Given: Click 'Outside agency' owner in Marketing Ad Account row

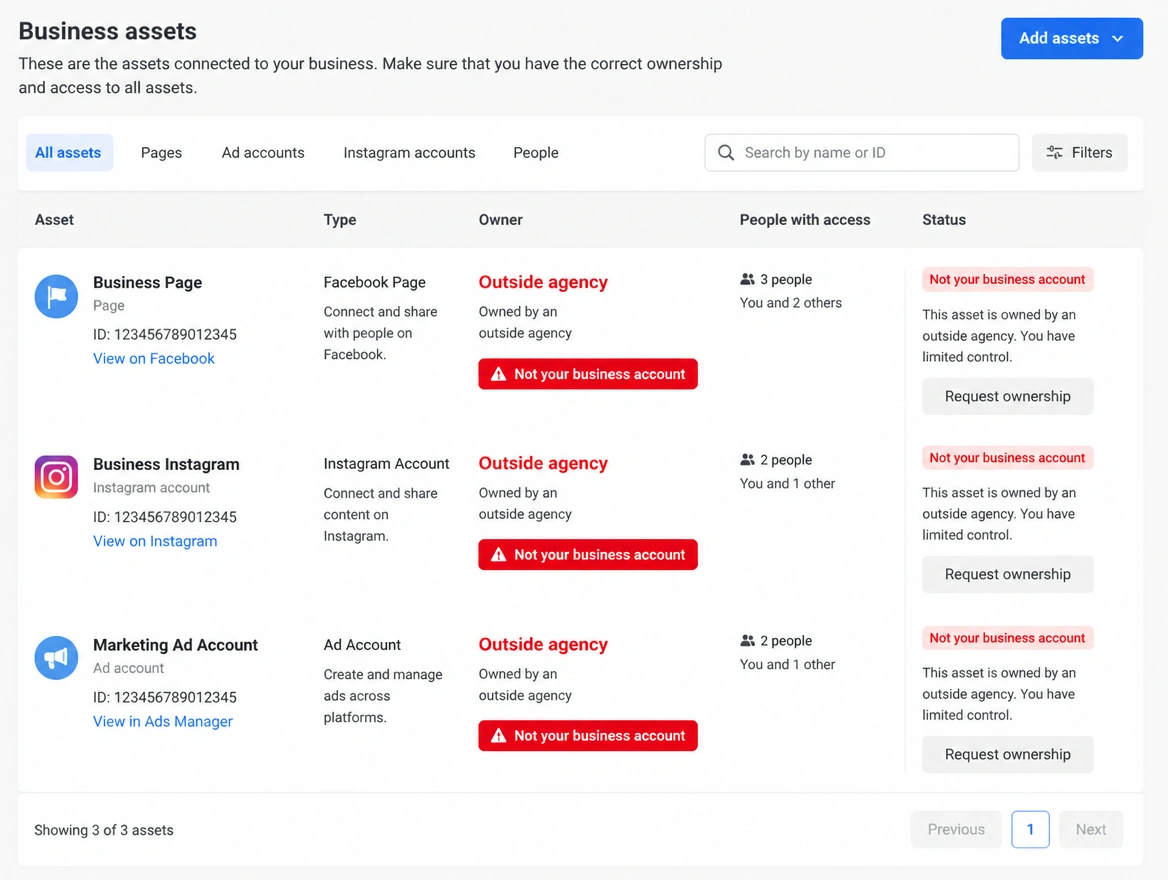Looking at the screenshot, I should (x=543, y=644).
